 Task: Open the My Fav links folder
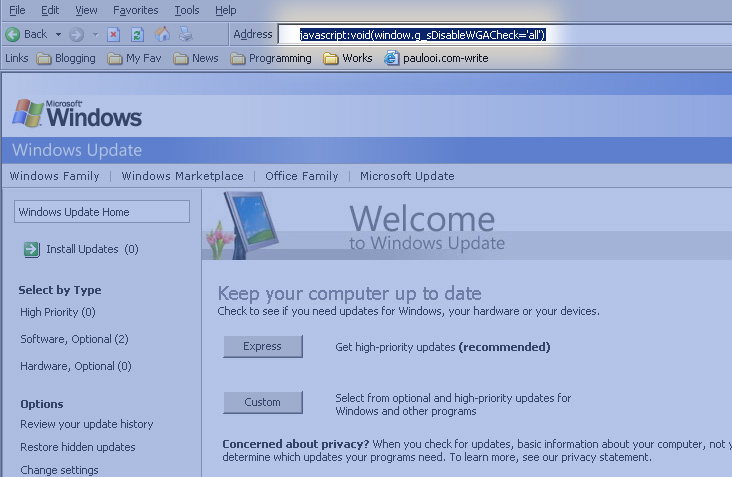(x=134, y=58)
